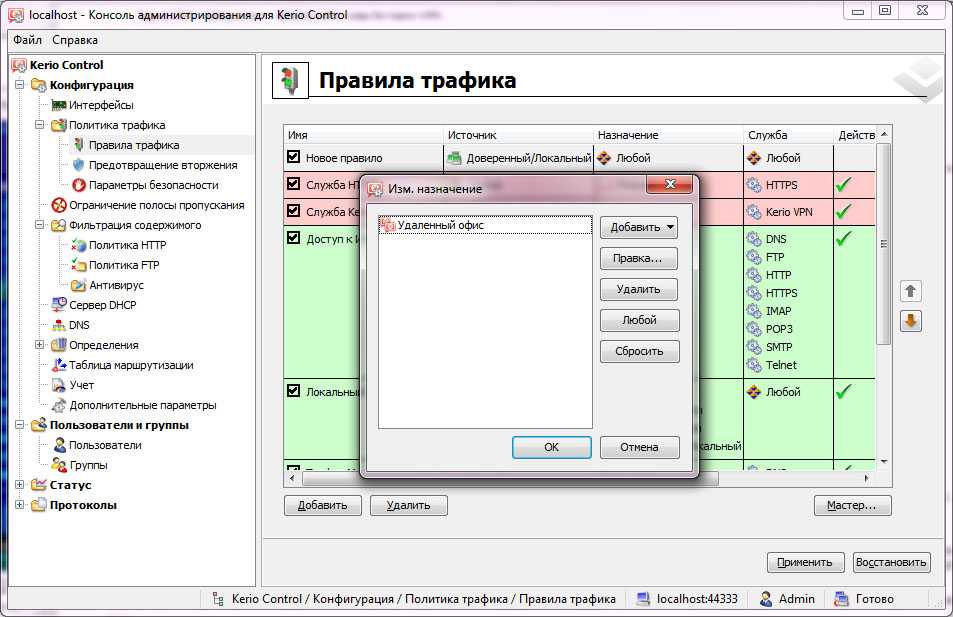
Task: Click the Политика FTP icon
Action: [78, 265]
